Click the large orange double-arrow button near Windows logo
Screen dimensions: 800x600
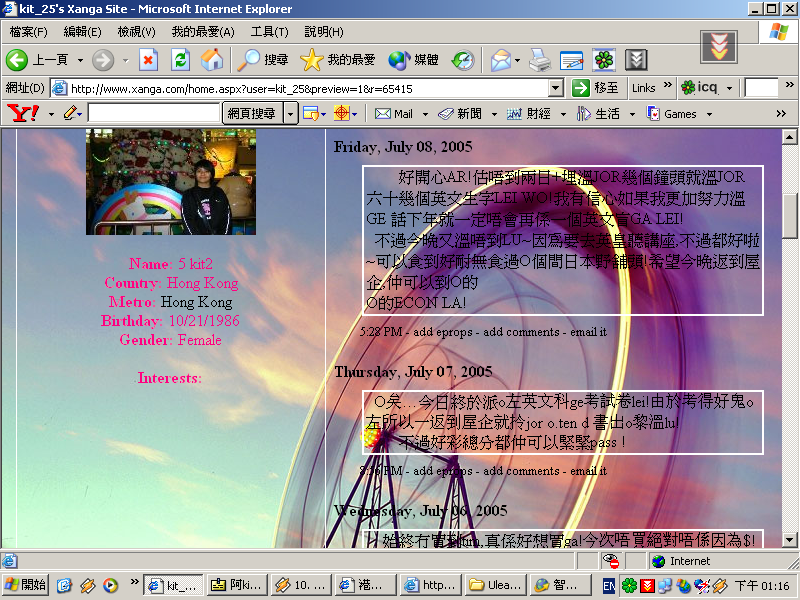click(x=719, y=46)
